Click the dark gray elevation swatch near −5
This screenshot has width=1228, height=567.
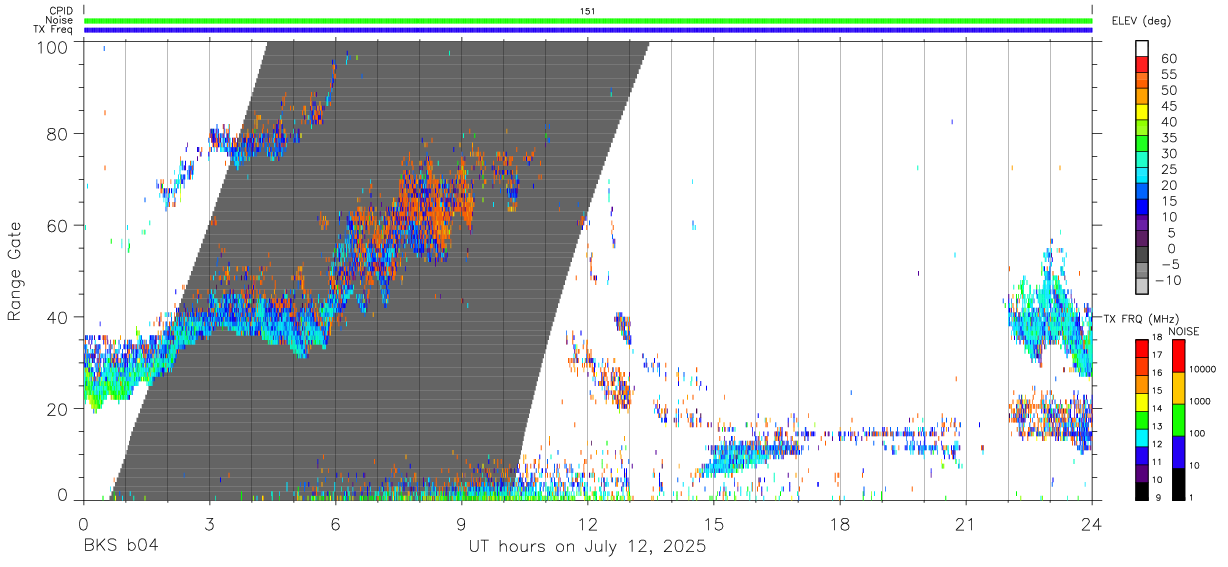coord(1142,254)
